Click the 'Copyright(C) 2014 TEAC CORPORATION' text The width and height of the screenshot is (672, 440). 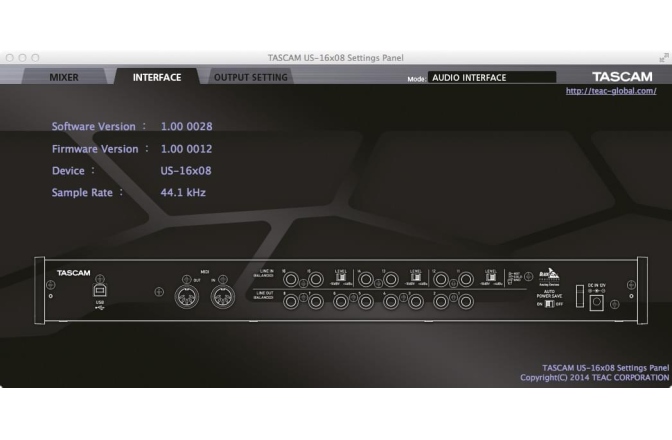tap(594, 377)
